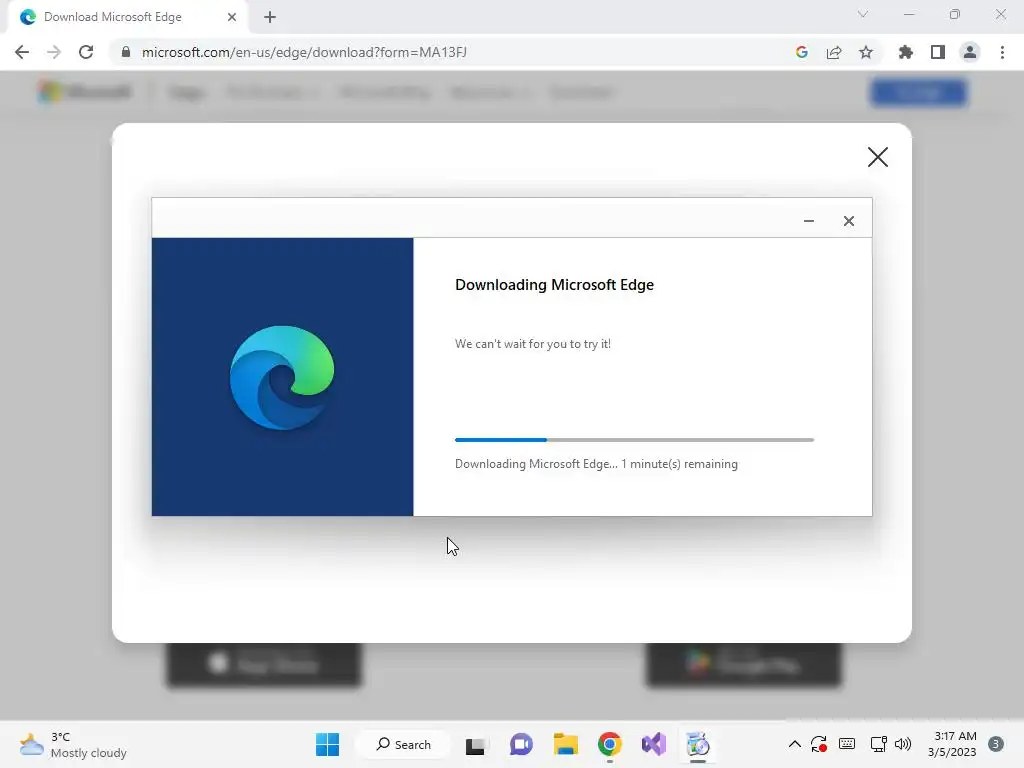1024x768 pixels.
Task: Show hidden system tray icons
Action: pyautogui.click(x=794, y=744)
